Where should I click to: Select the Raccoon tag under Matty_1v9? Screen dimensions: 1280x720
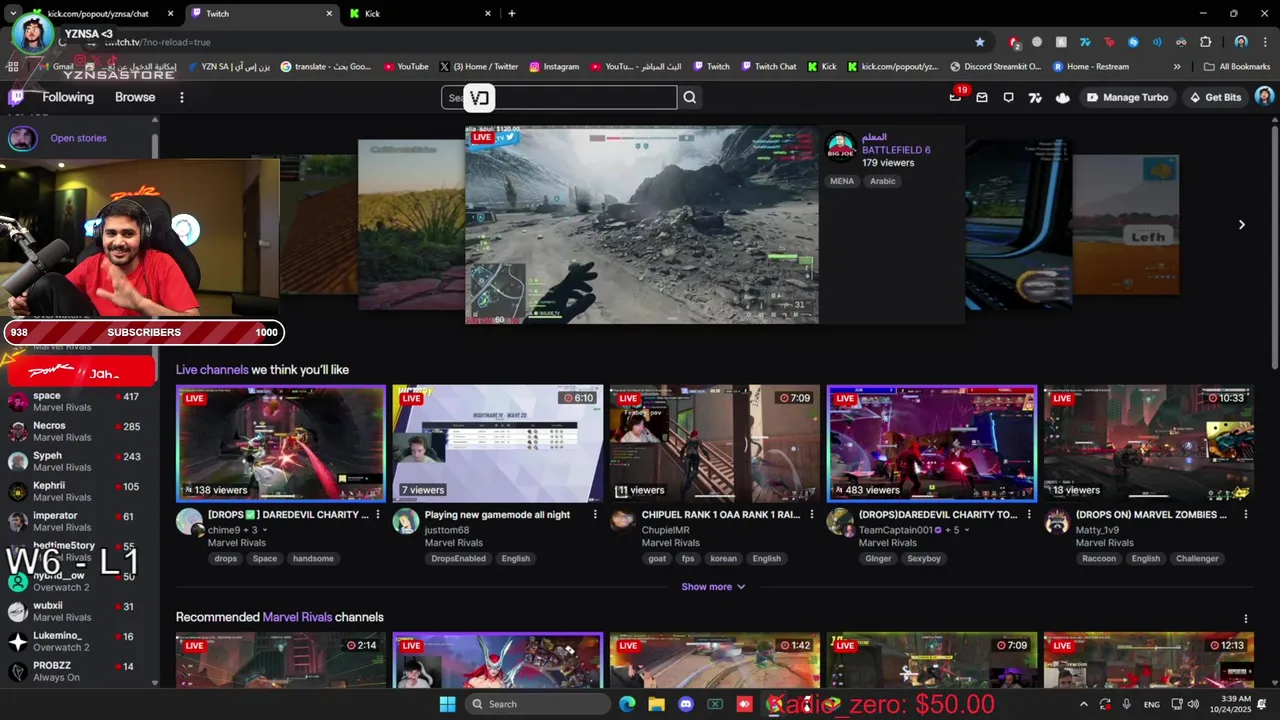[1099, 559]
